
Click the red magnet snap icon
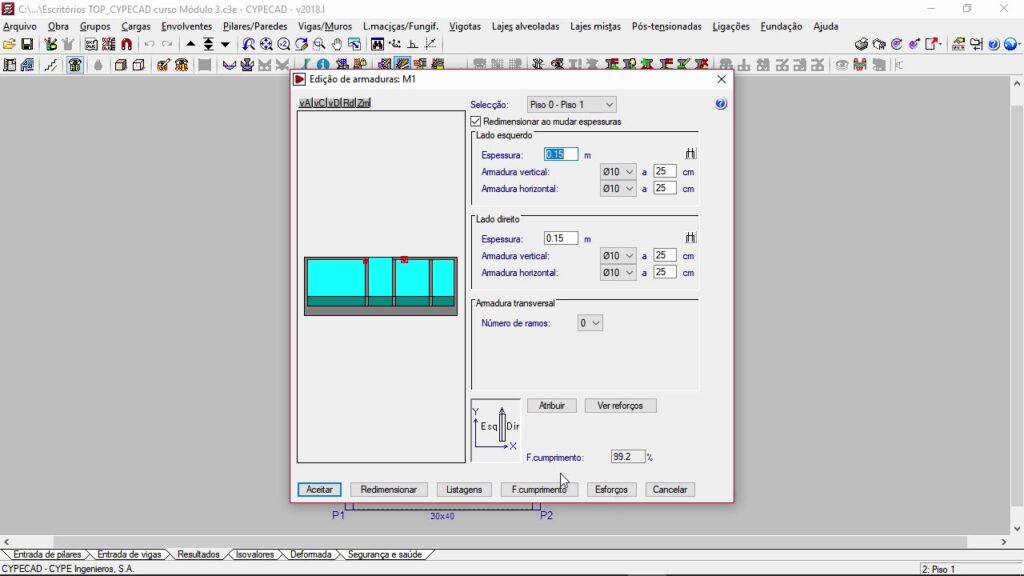(126, 44)
